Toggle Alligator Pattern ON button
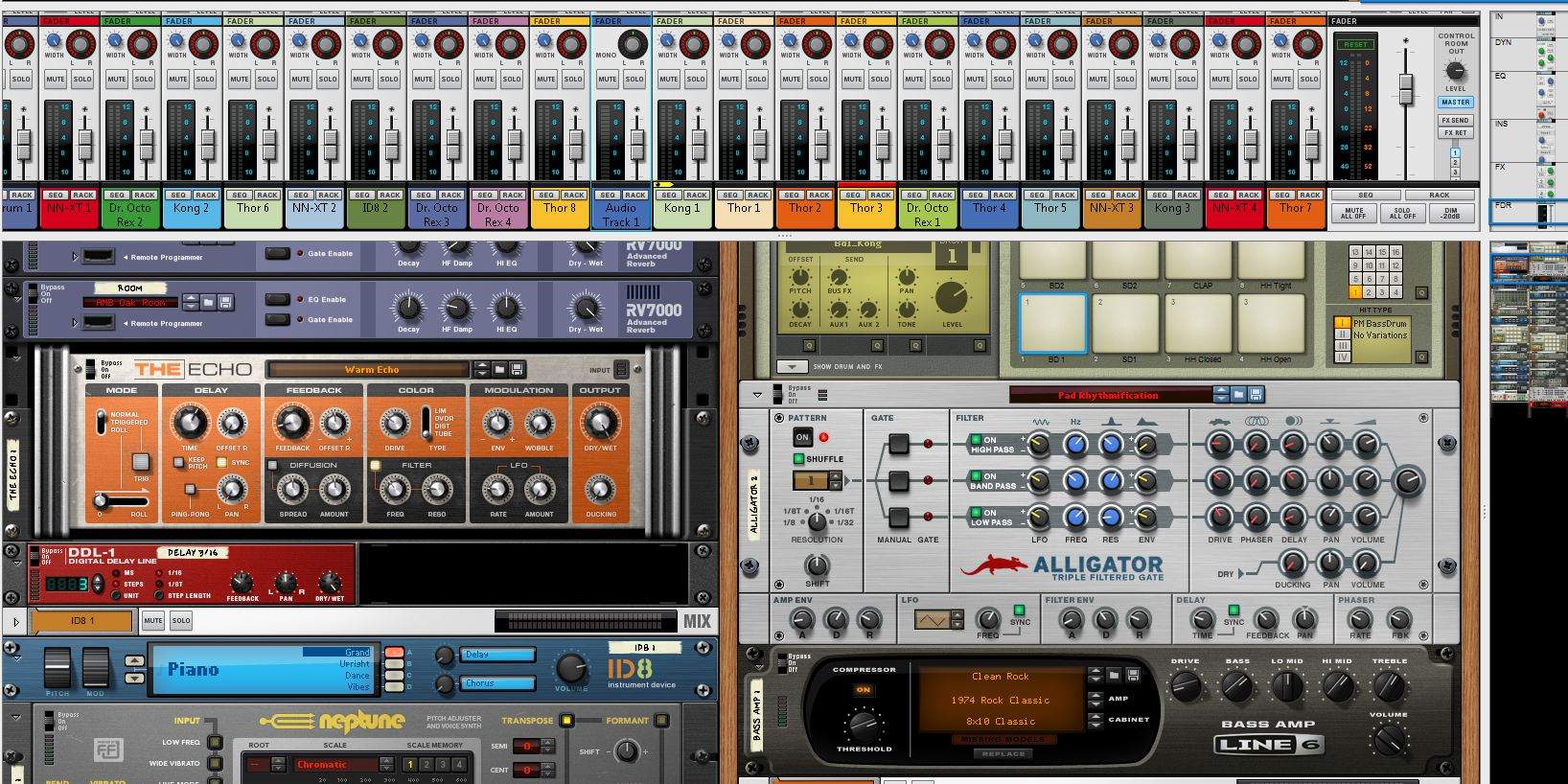 point(803,437)
